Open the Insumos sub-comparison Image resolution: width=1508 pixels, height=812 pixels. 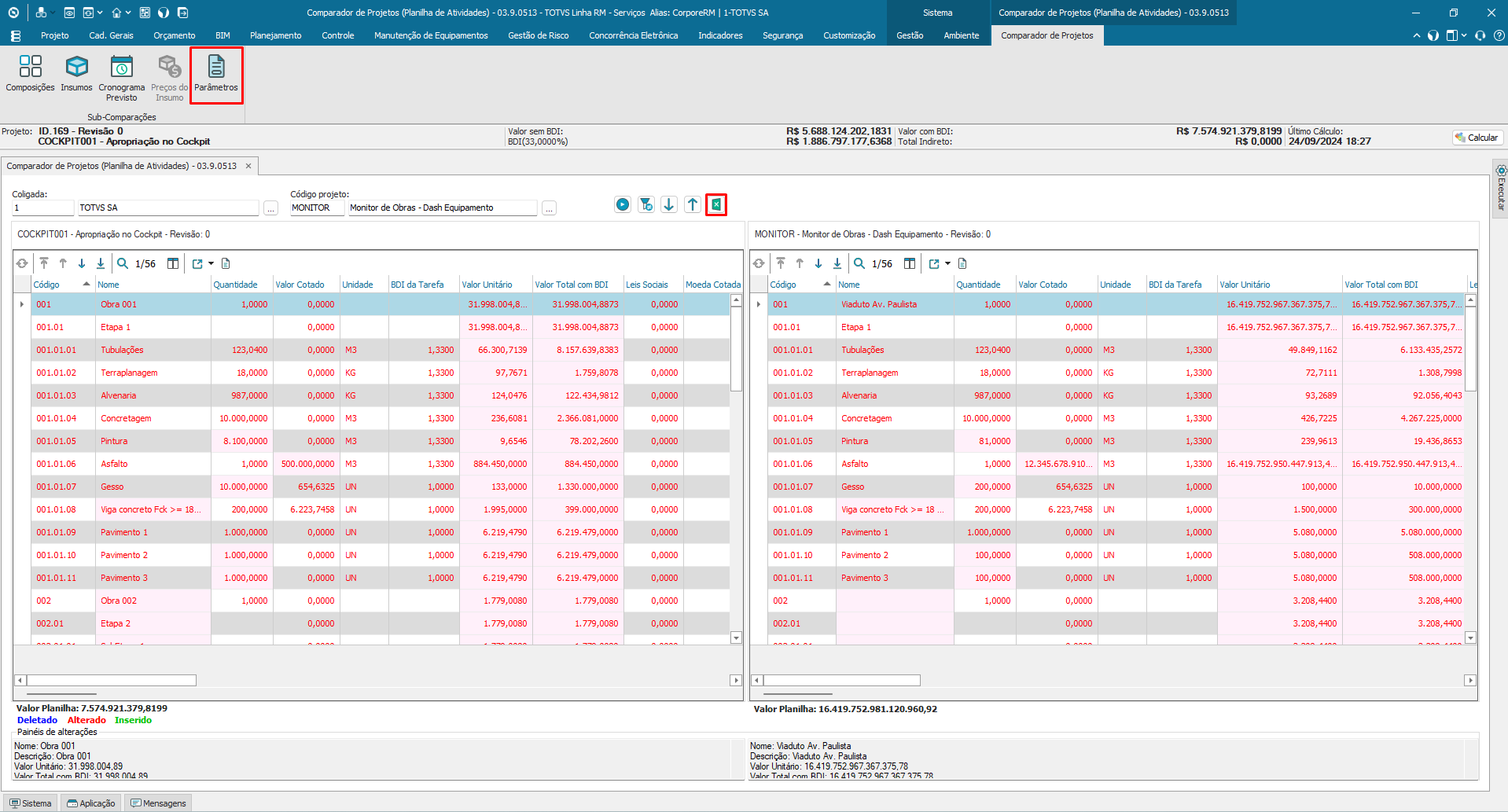click(76, 74)
